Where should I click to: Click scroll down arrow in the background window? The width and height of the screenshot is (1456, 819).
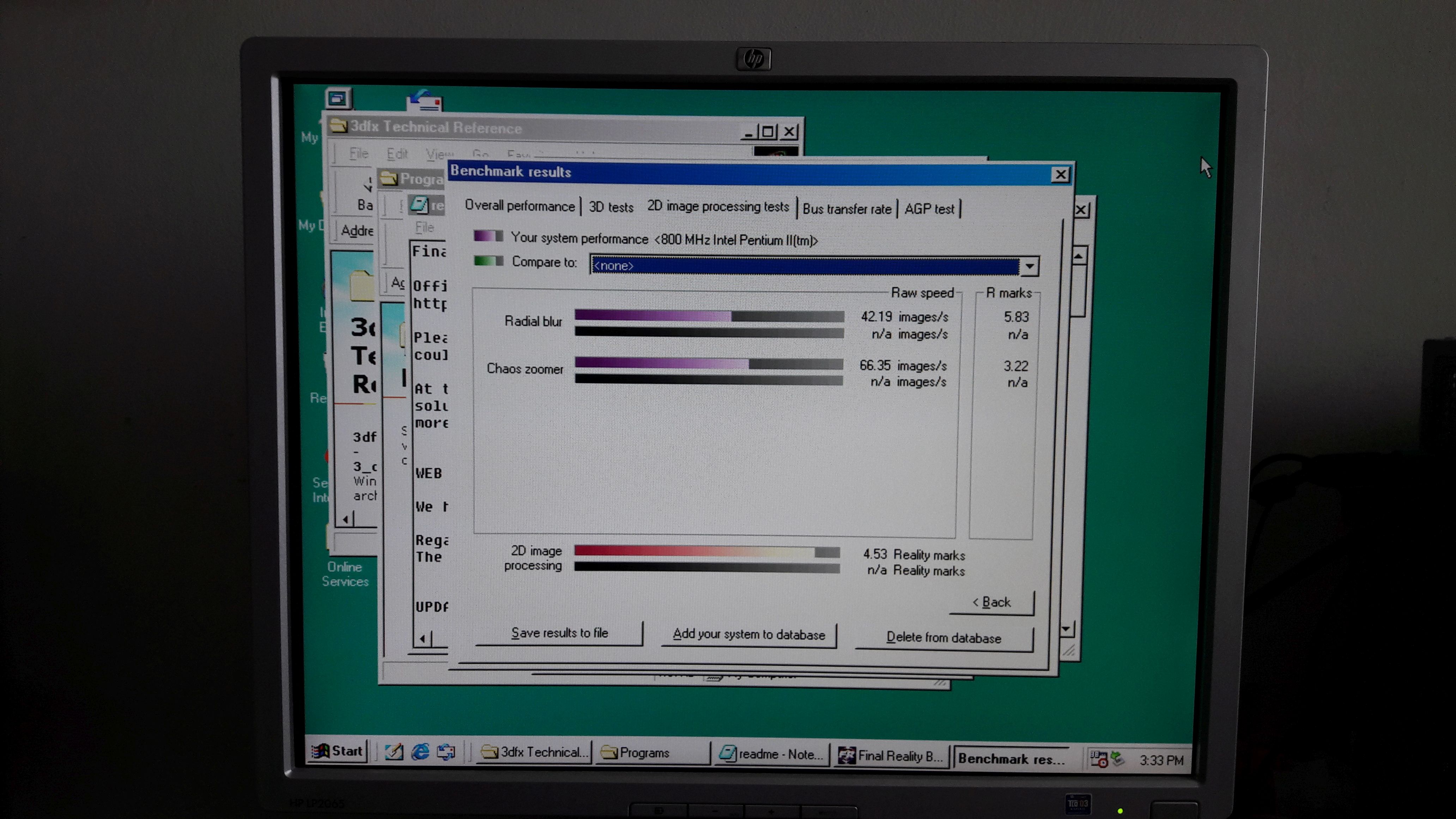[1067, 629]
